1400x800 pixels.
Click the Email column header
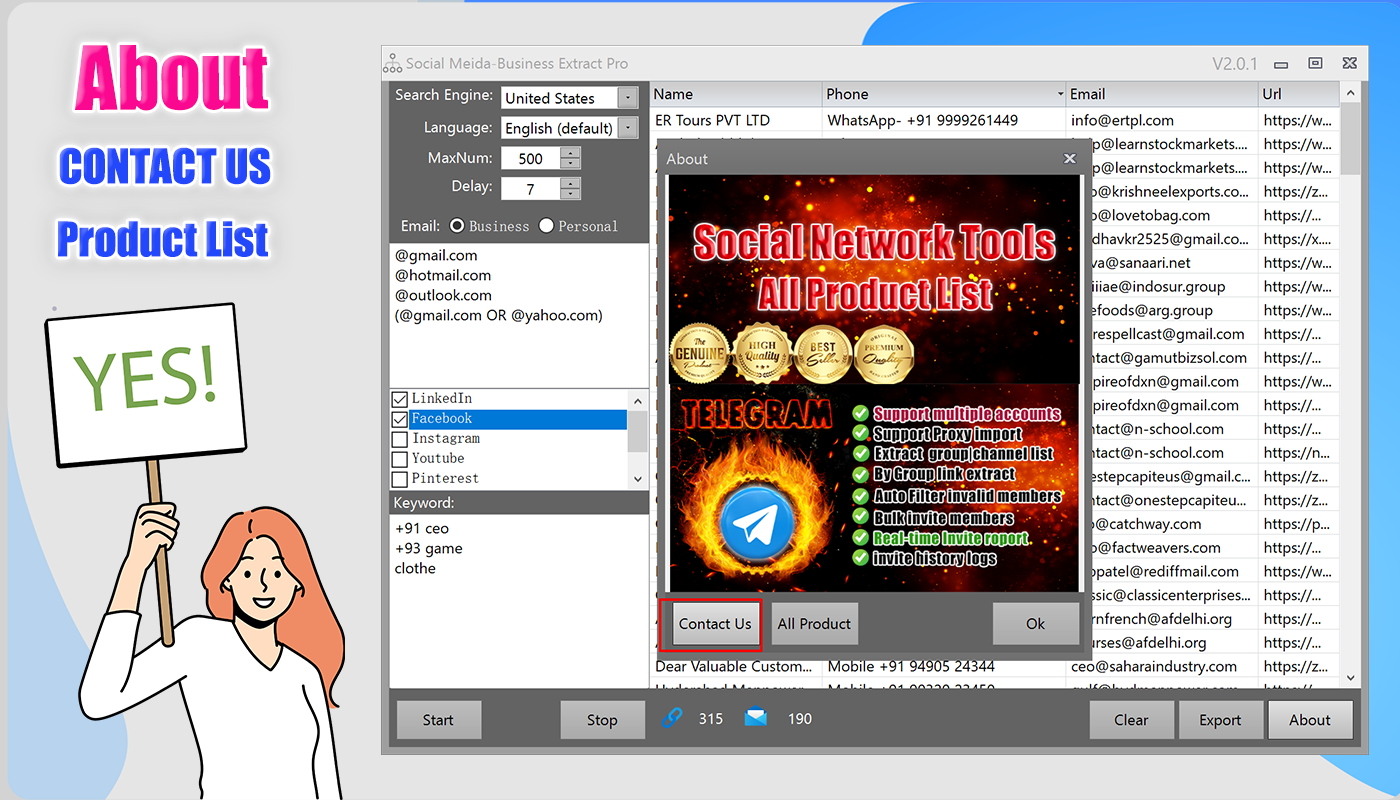1162,94
